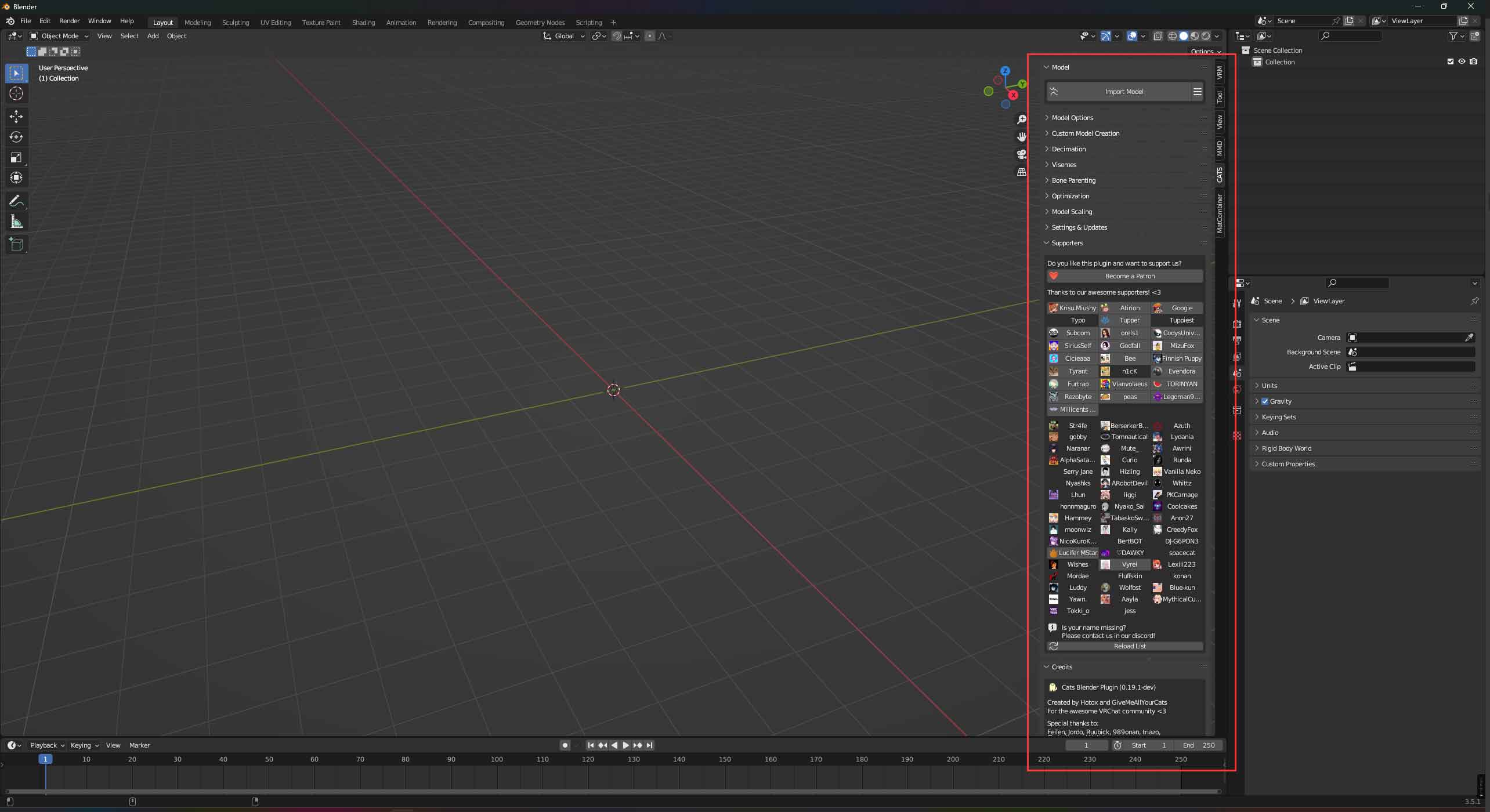
Task: Click the End frame field
Action: coord(1199,745)
